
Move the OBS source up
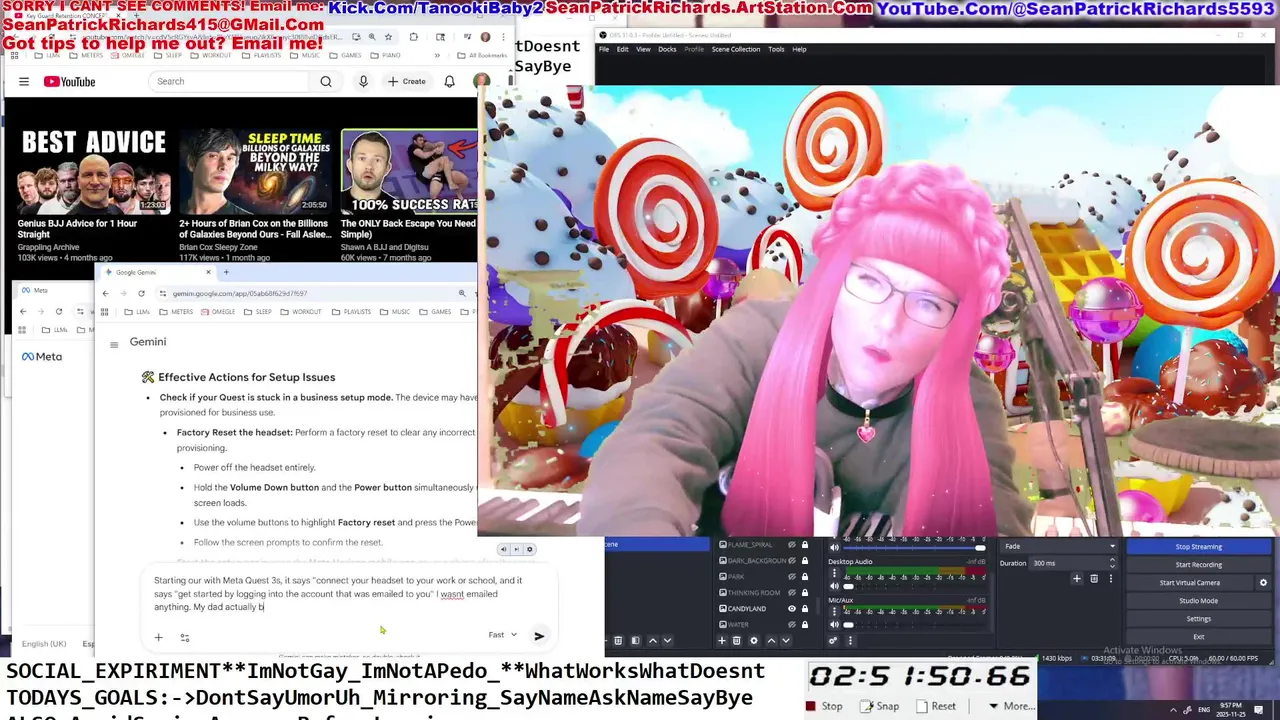pos(771,641)
